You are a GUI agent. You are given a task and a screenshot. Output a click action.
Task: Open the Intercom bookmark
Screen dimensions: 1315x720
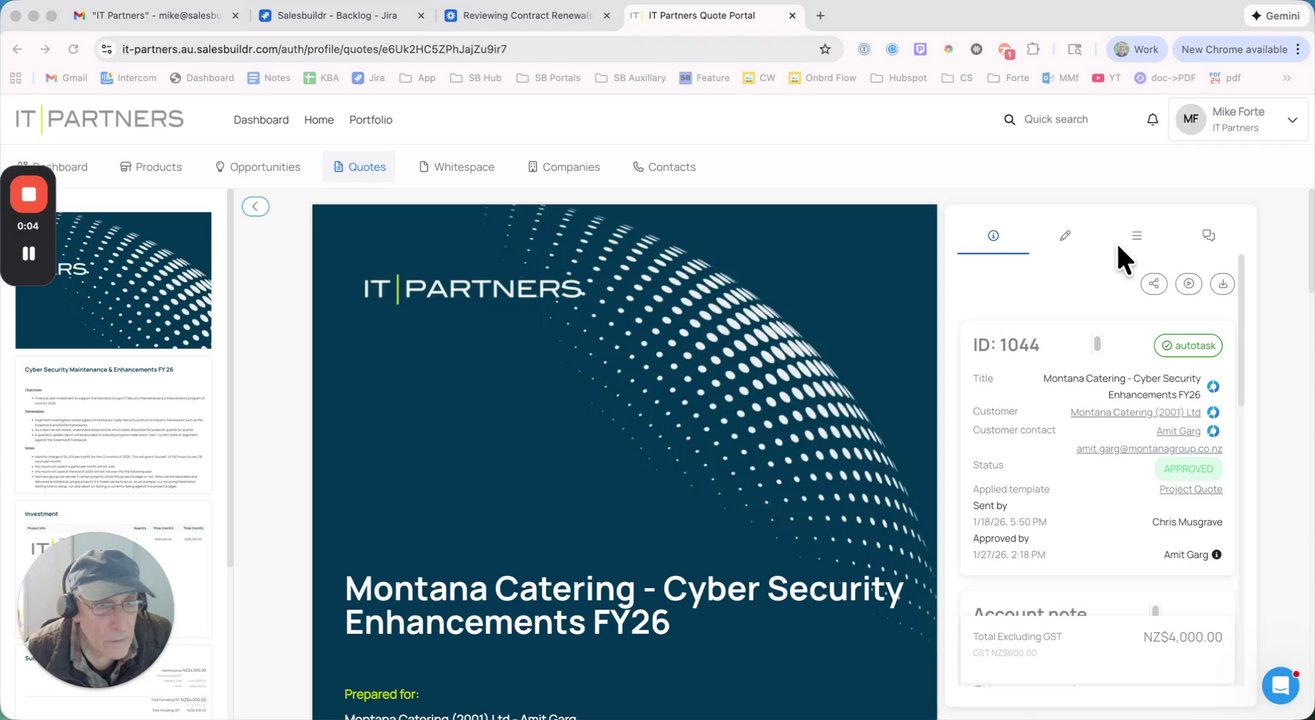pyautogui.click(x=128, y=78)
